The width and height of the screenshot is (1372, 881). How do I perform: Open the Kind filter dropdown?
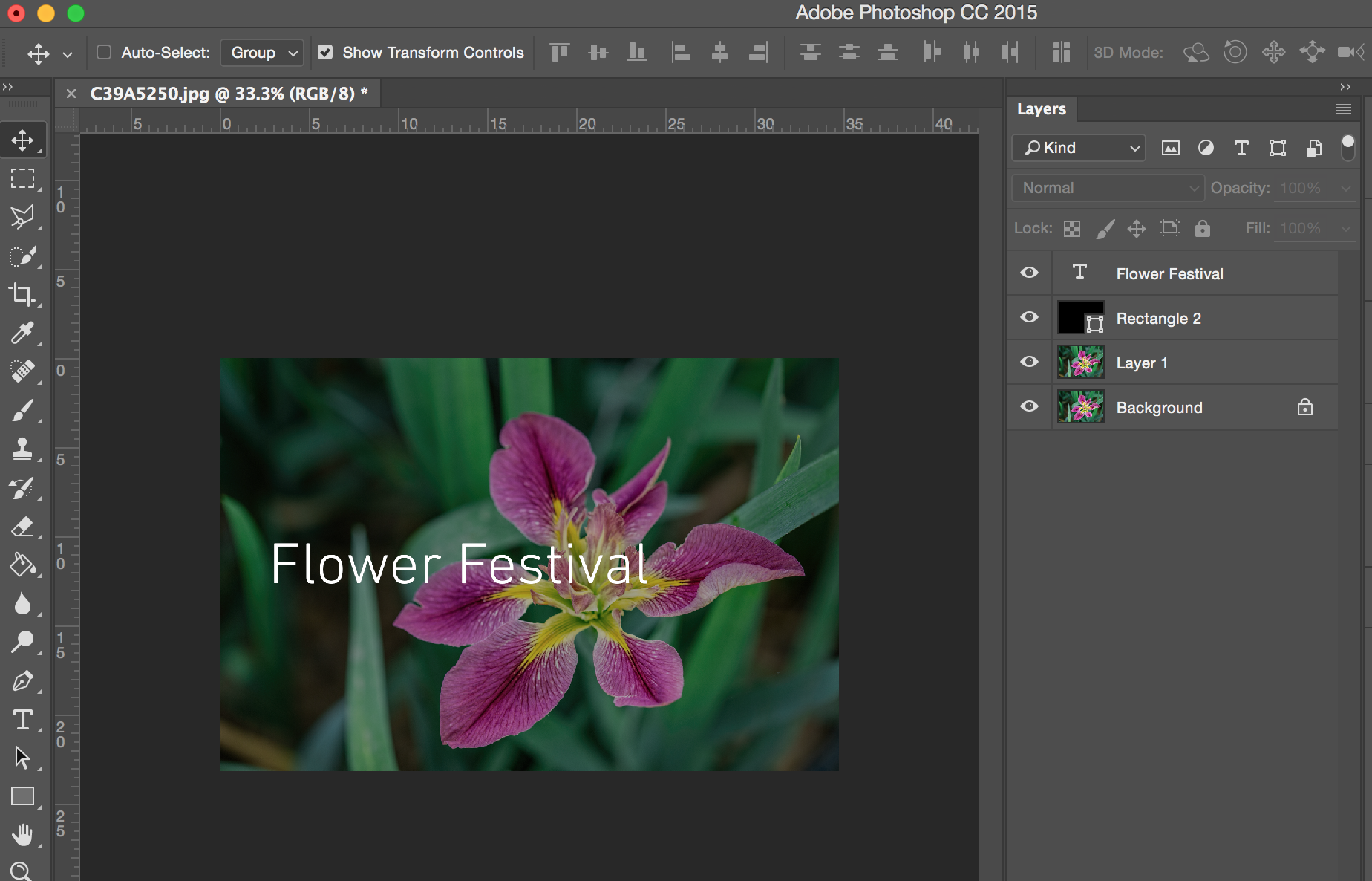[x=1079, y=148]
